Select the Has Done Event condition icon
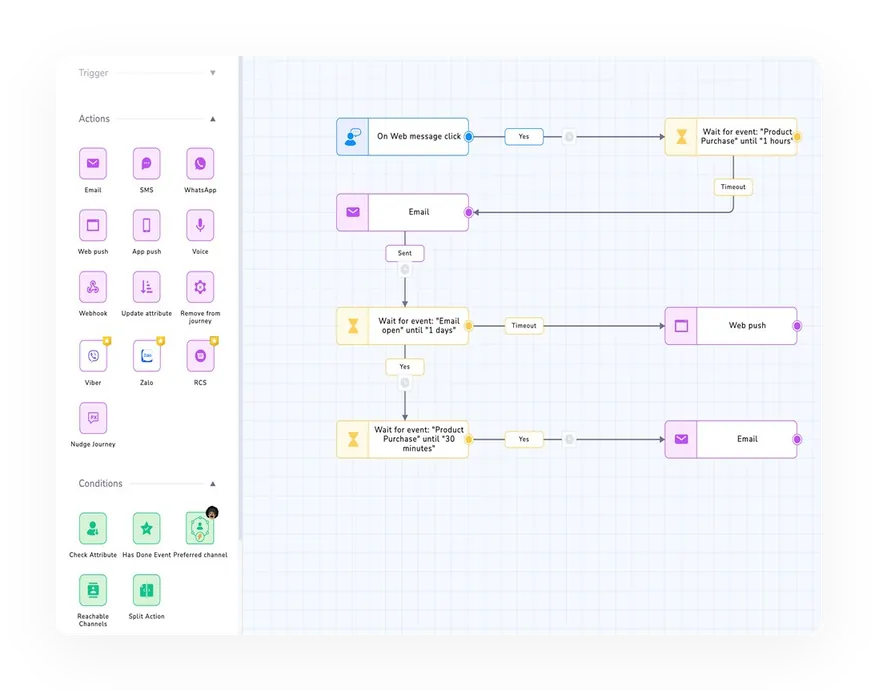The height and width of the screenshot is (691, 879). pos(146,528)
